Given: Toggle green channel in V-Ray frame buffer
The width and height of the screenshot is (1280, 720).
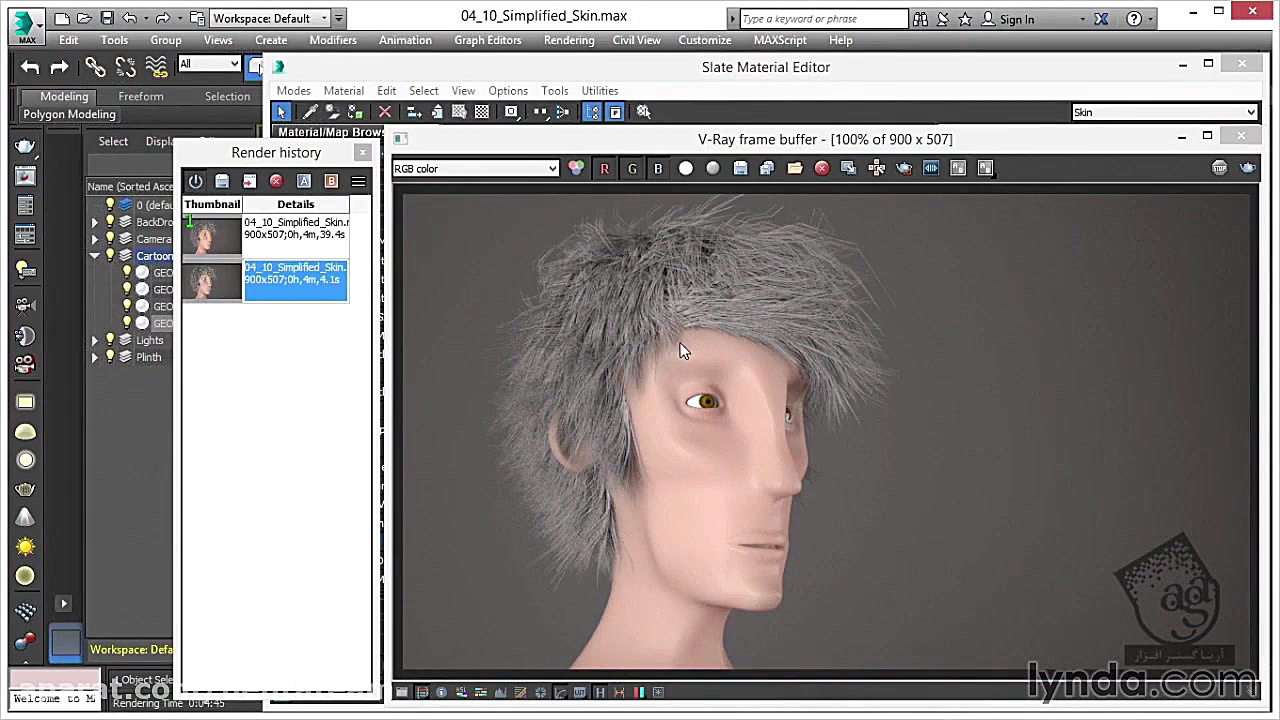Looking at the screenshot, I should tap(632, 169).
